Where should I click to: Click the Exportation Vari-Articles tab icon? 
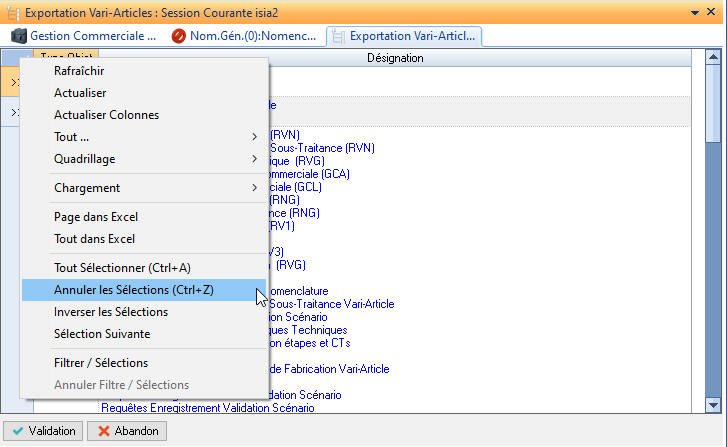tap(338, 36)
